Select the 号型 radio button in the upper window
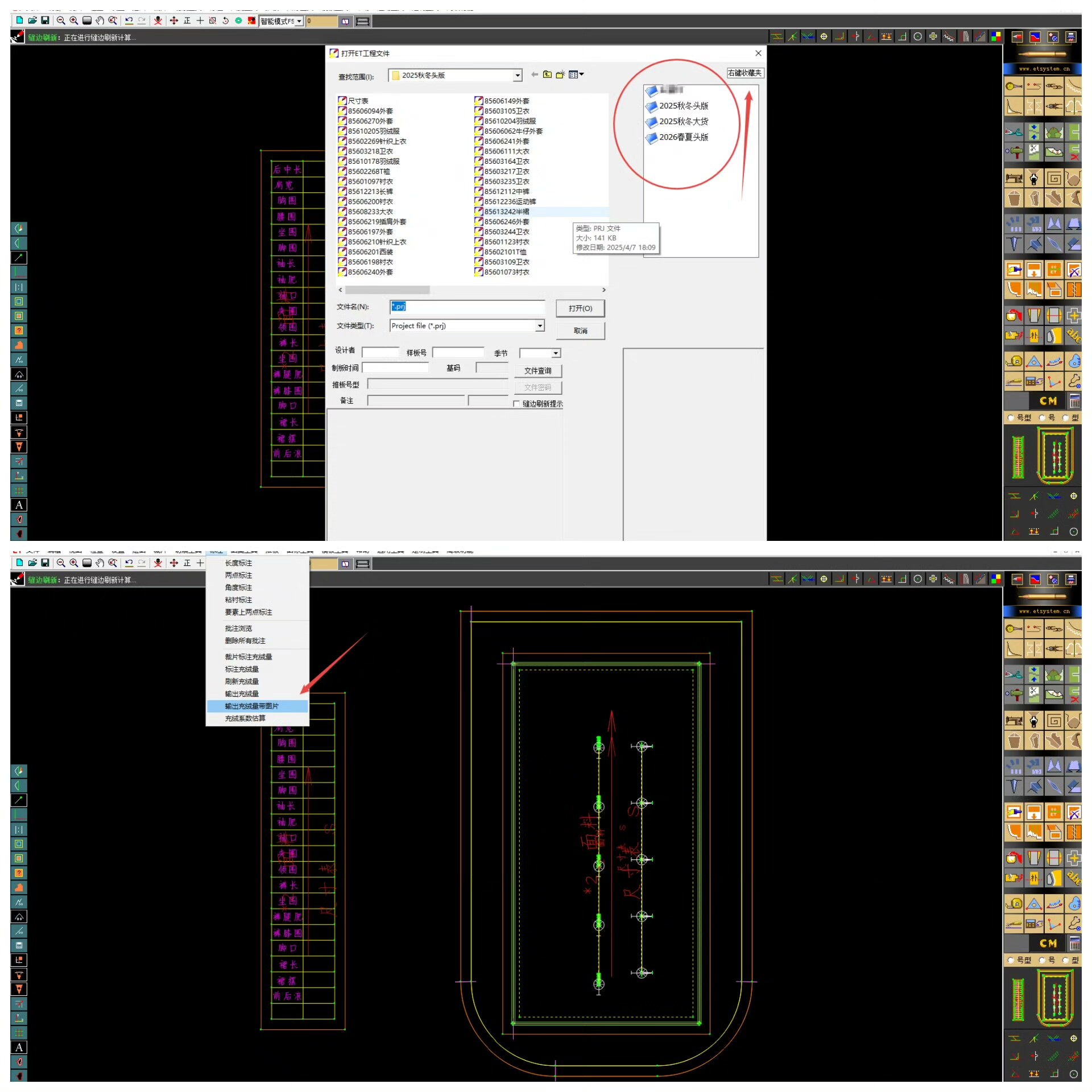 tap(1011, 417)
